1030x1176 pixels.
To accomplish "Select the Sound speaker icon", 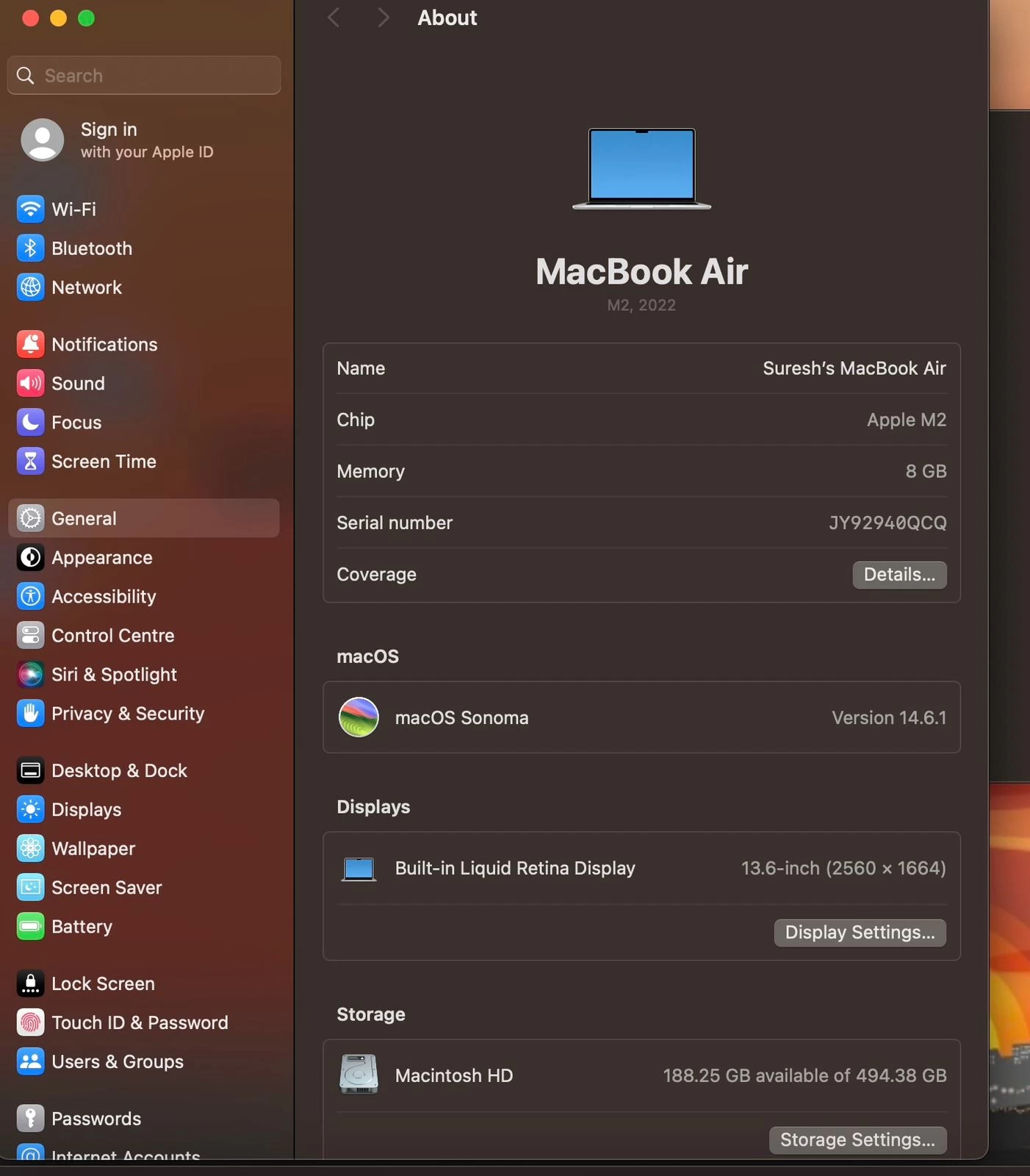I will point(30,383).
